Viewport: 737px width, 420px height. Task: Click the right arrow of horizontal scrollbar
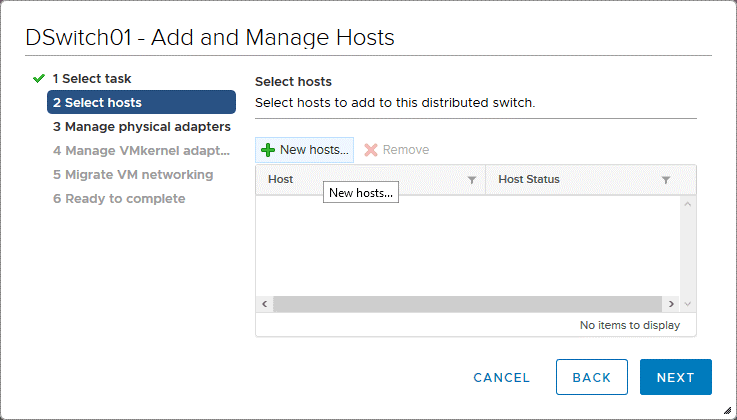(x=672, y=304)
